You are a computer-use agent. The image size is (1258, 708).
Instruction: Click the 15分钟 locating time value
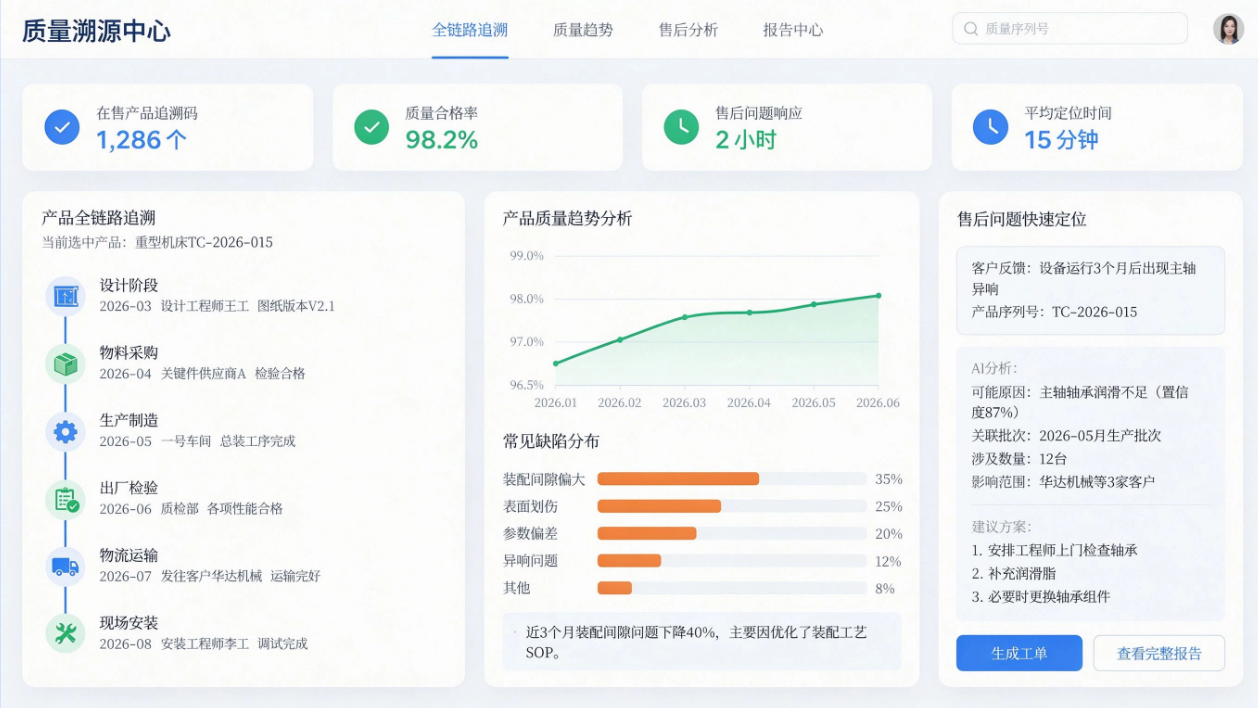click(x=1061, y=140)
